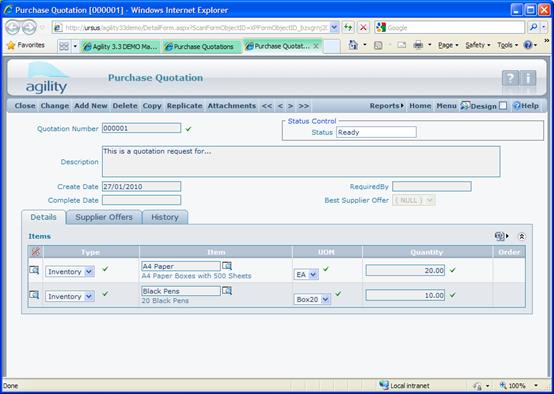This screenshot has width=554, height=394.
Task: Open Attachments from the form toolbar
Action: 232,106
